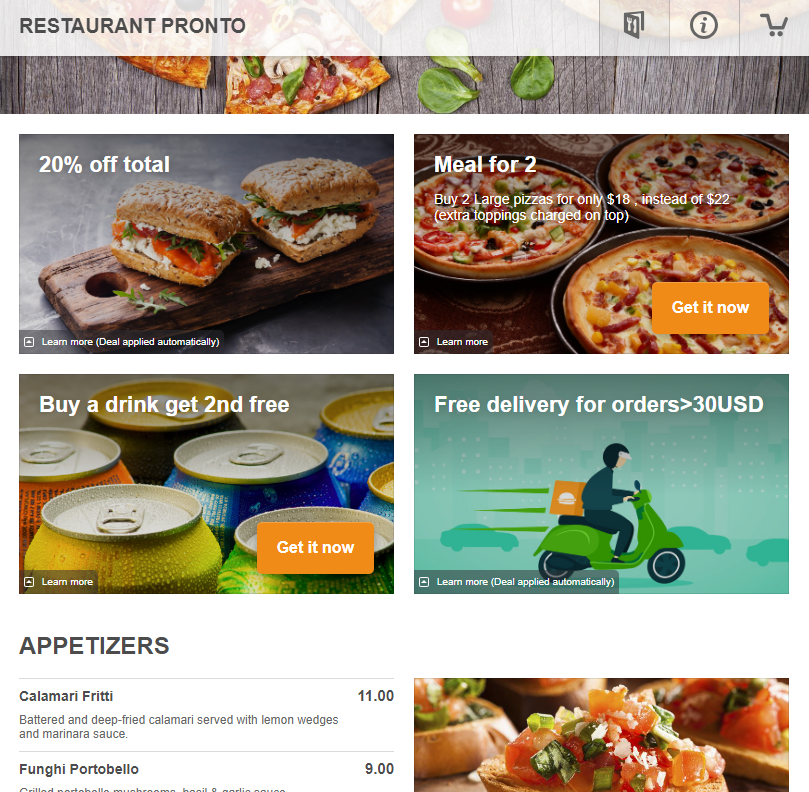Select Calamari Fritti menu item
The image size is (809, 792).
click(206, 715)
